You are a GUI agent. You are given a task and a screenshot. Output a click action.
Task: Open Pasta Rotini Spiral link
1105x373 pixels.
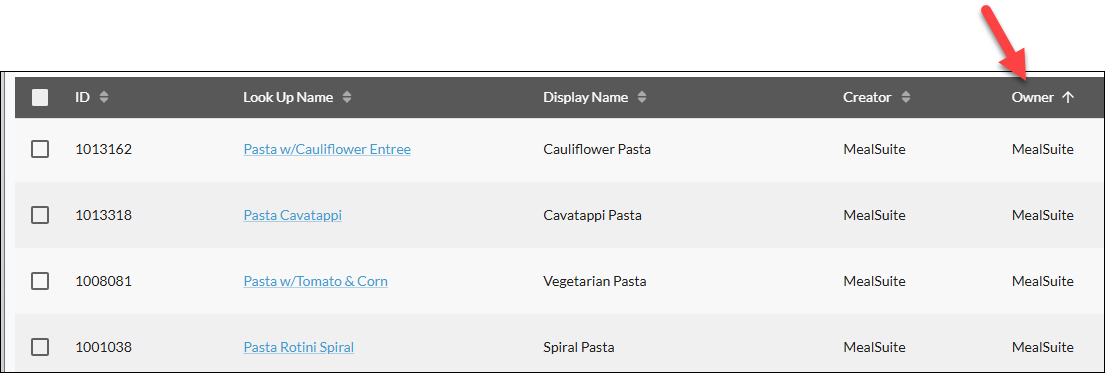coord(299,347)
